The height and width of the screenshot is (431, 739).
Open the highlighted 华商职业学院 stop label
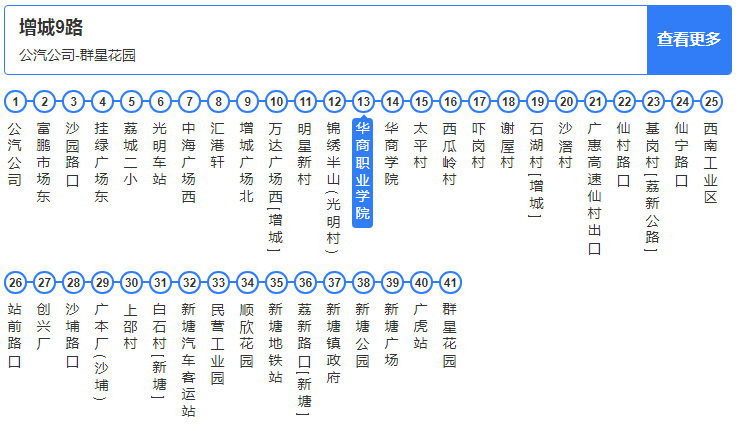tap(363, 172)
